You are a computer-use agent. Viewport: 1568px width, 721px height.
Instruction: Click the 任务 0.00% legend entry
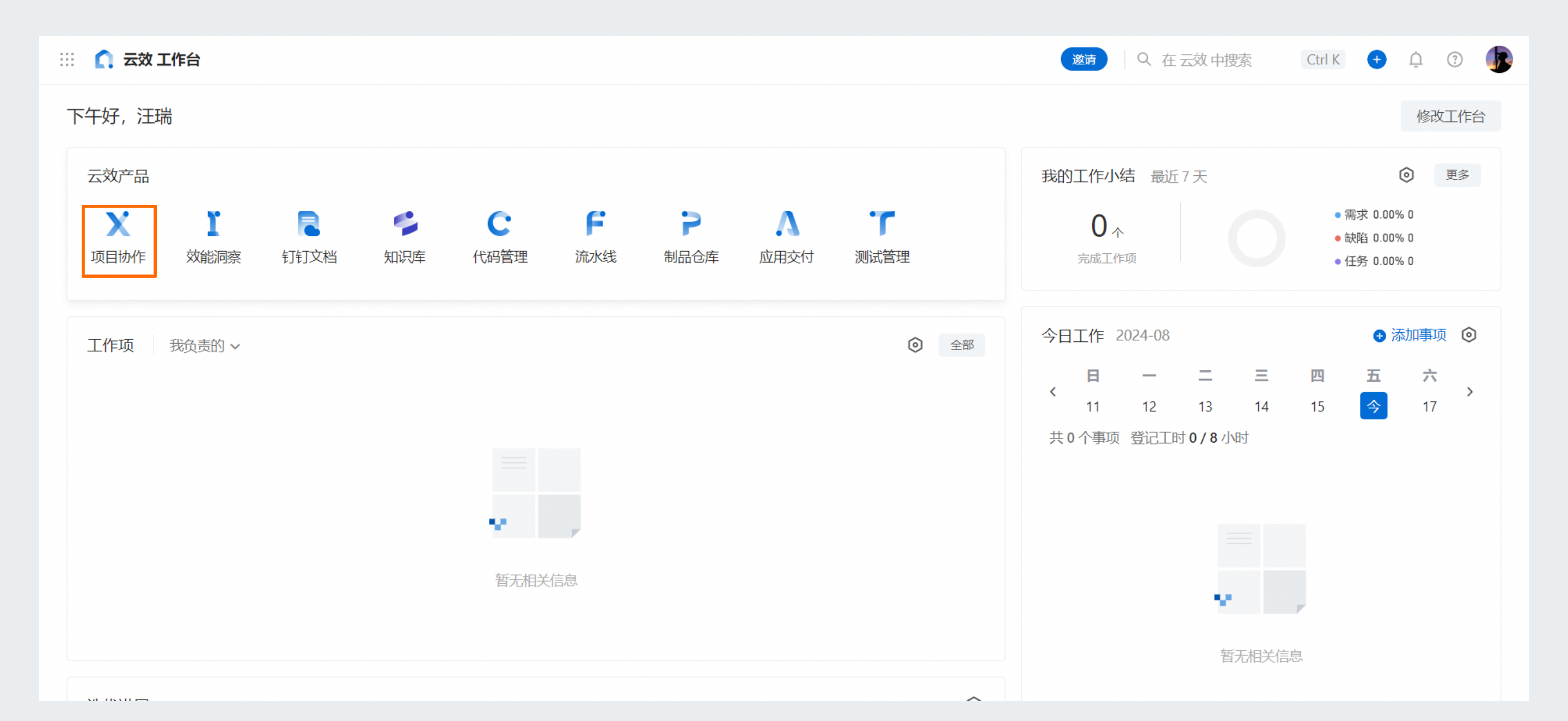[1374, 261]
